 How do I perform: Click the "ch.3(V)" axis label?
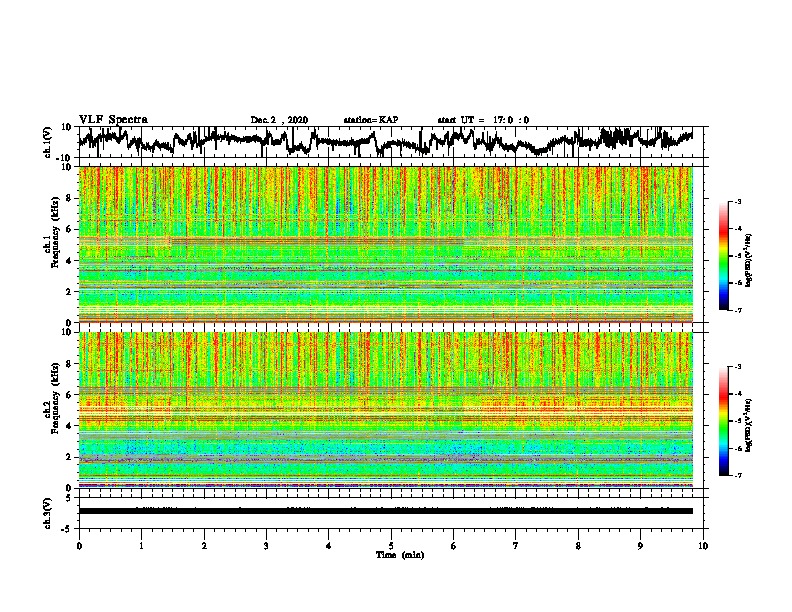coord(48,513)
